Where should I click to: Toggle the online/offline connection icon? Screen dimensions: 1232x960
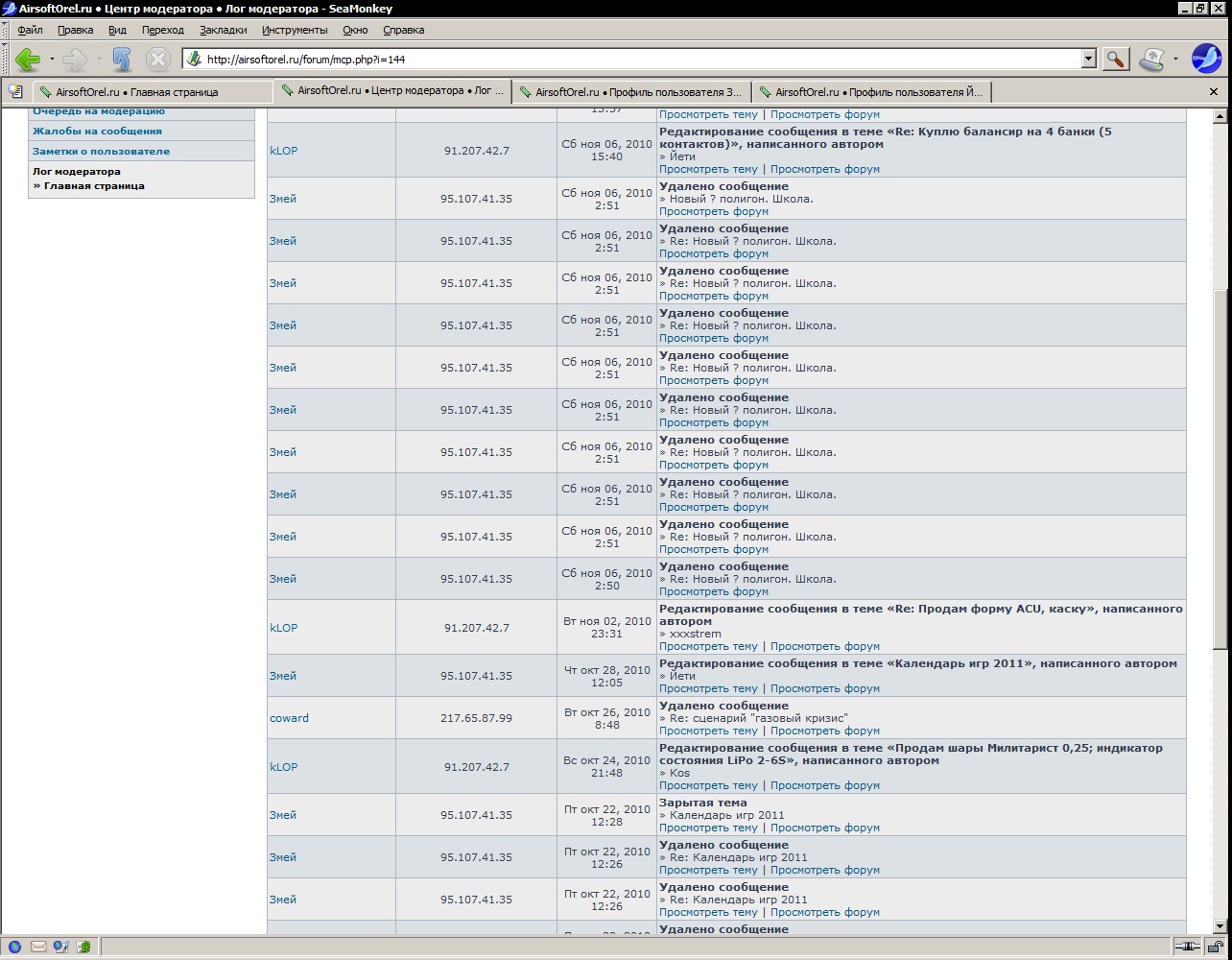pyautogui.click(x=1188, y=947)
